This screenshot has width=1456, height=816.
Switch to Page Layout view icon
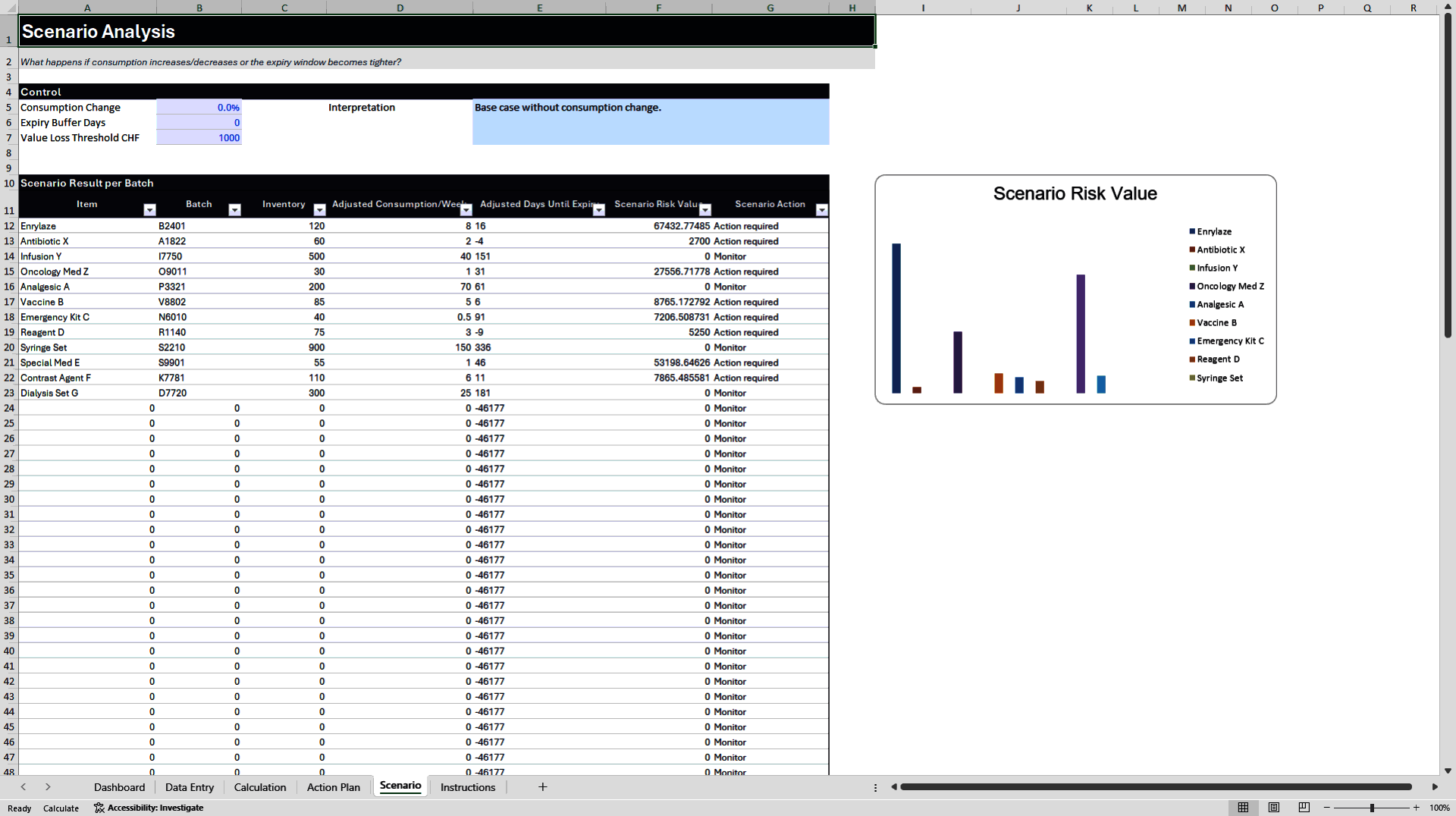pos(1273,808)
